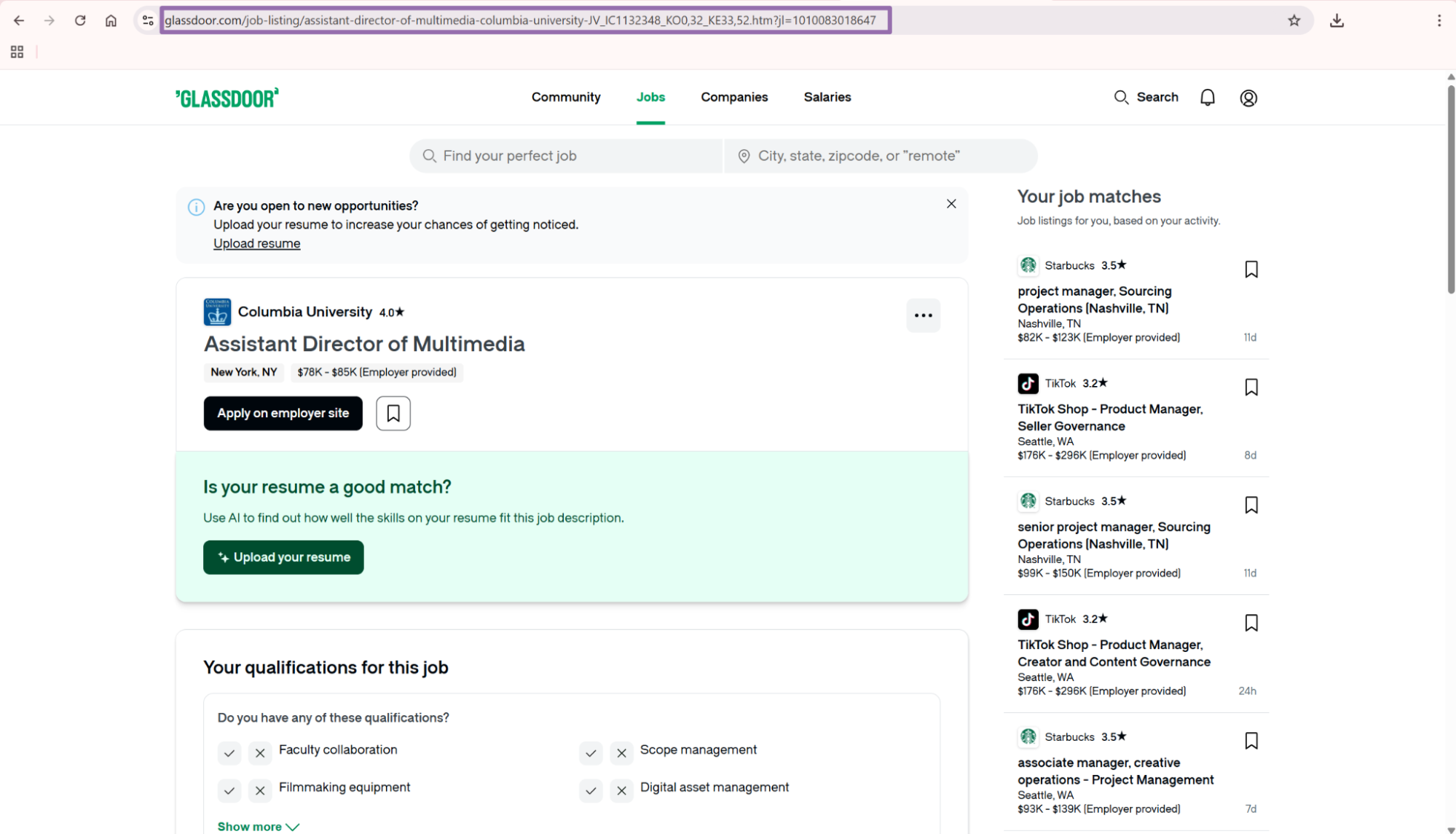
Task: Click the New York, NY location tag
Action: tap(243, 372)
